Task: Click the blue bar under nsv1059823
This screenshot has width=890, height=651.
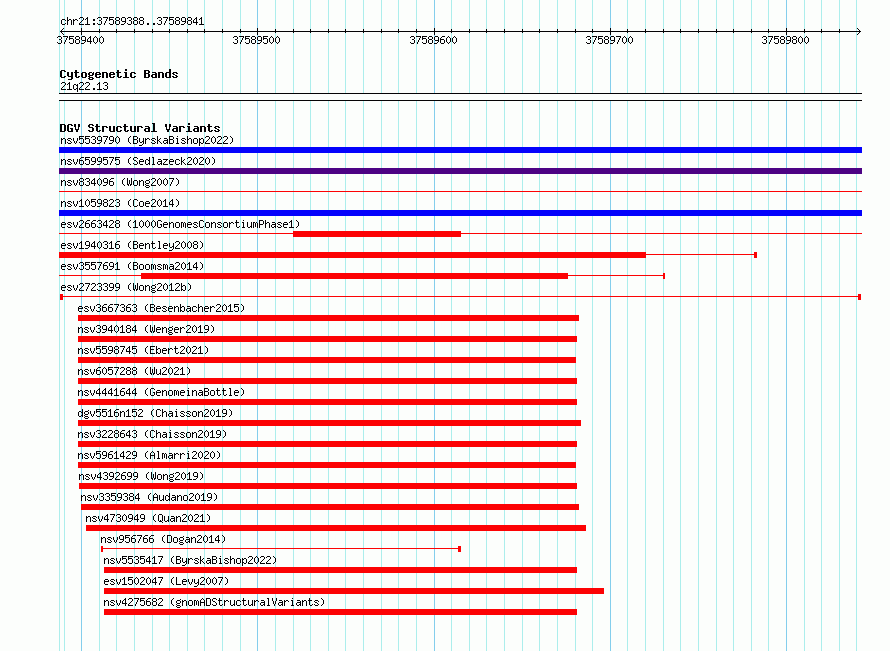Action: 460,213
